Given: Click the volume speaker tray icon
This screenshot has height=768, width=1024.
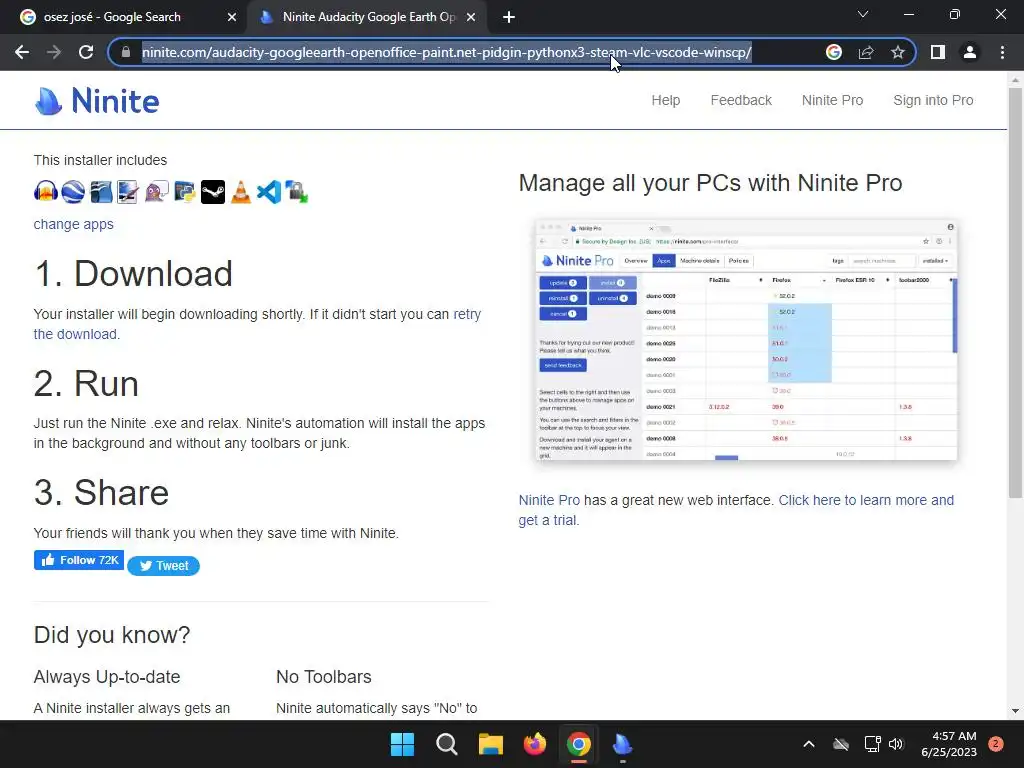Looking at the screenshot, I should click(896, 744).
